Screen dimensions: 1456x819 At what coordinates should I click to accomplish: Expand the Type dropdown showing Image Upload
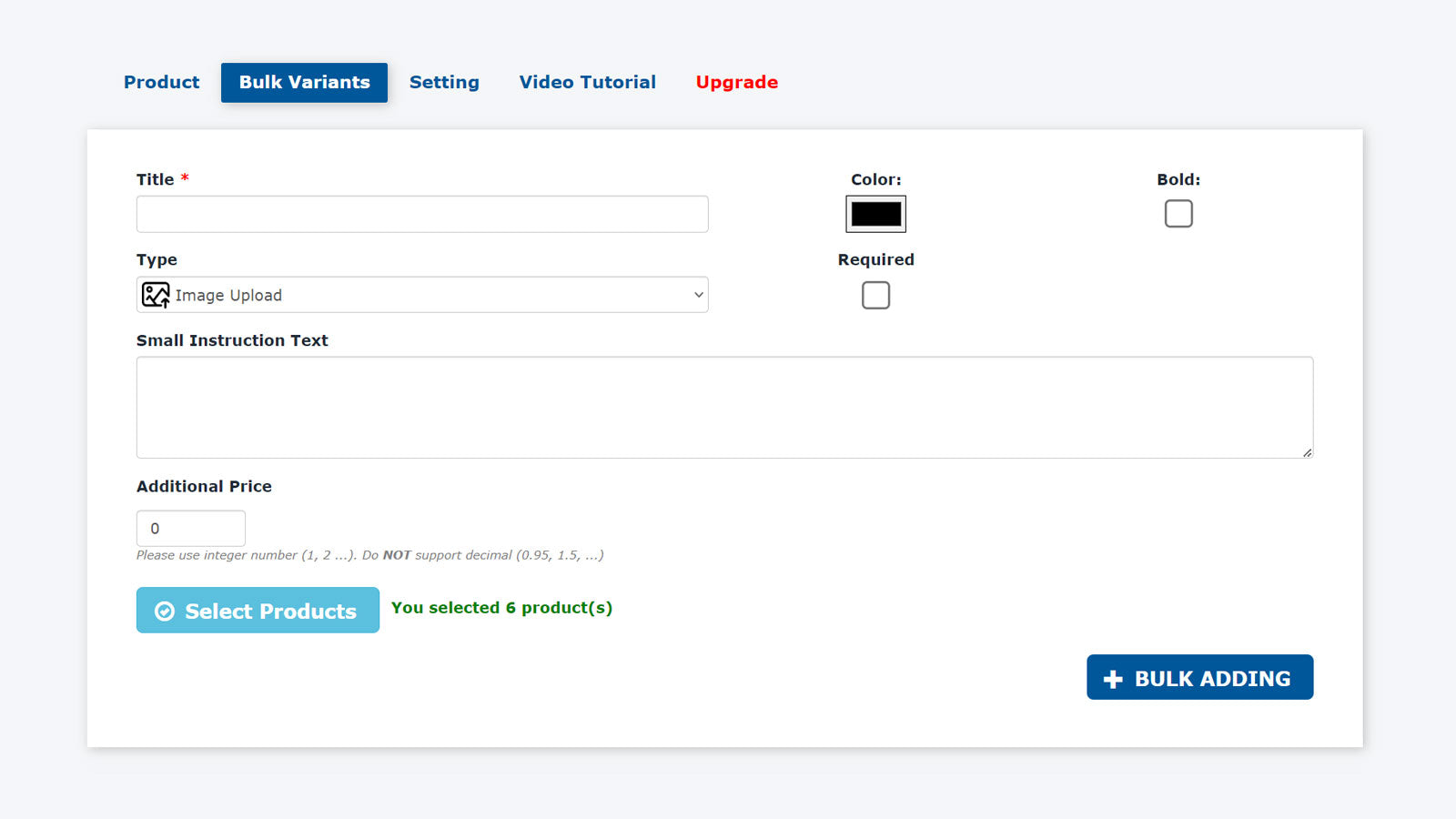pyautogui.click(x=422, y=295)
